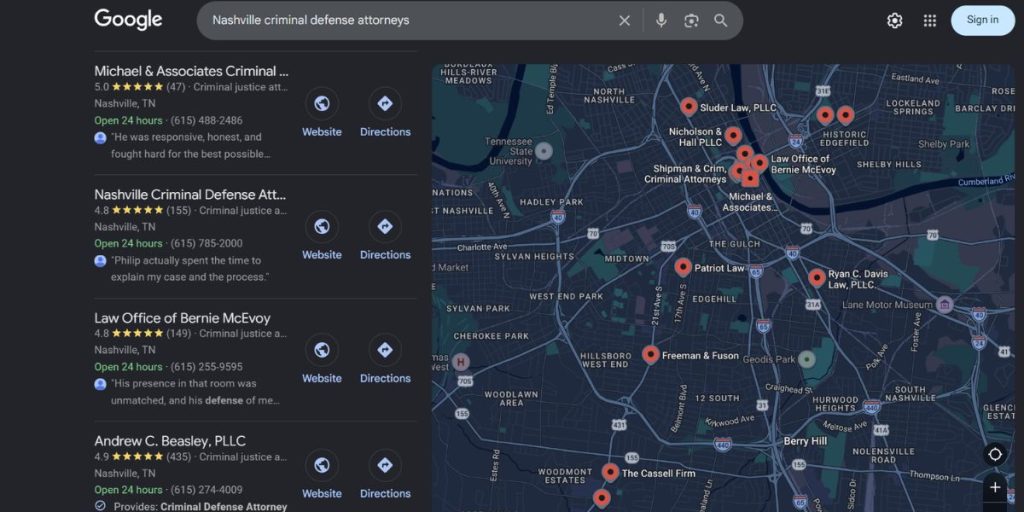Open the Google apps grid icon

[x=930, y=20]
